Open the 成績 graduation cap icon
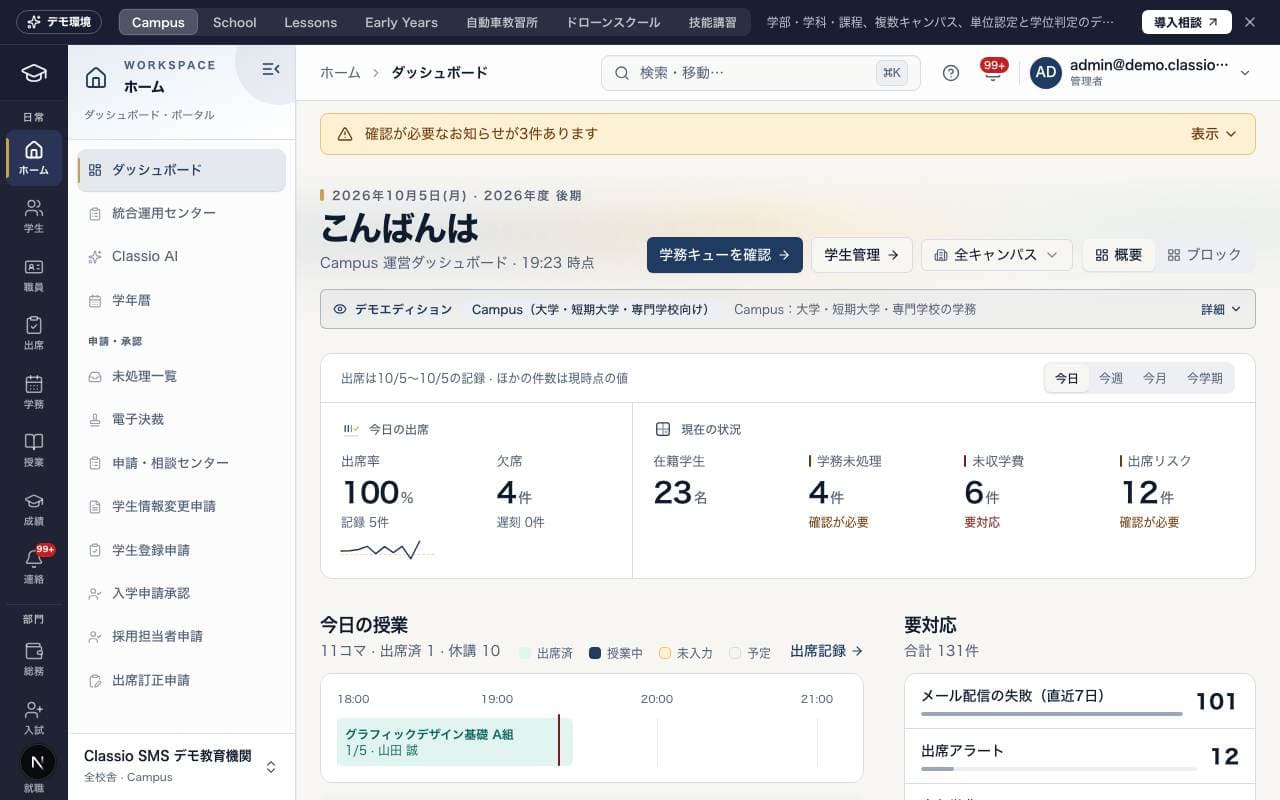This screenshot has width=1280, height=800. tap(34, 508)
